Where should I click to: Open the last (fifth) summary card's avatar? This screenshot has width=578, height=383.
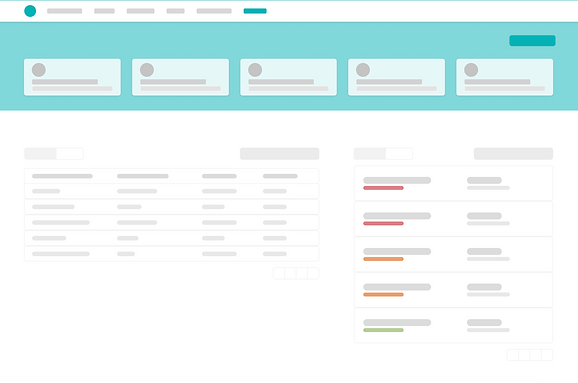click(471, 70)
